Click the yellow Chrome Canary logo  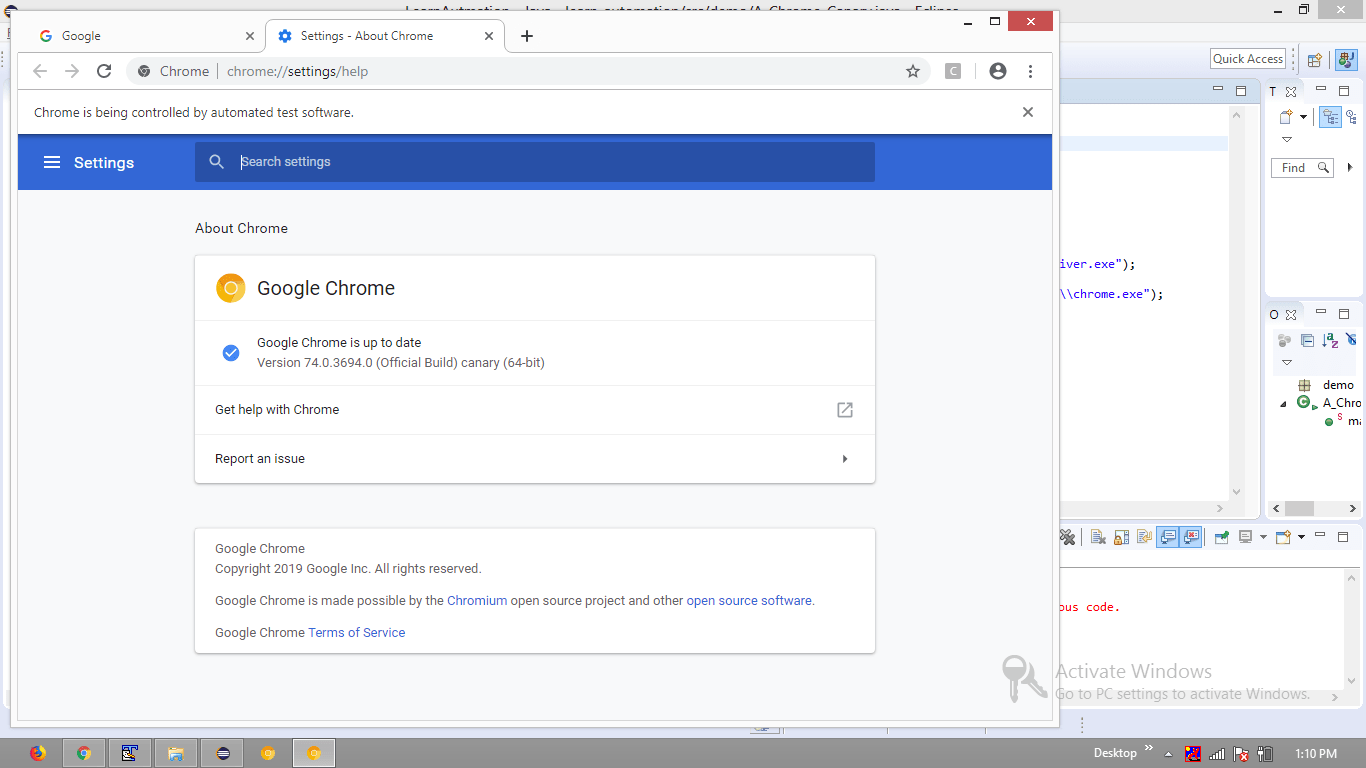(x=231, y=288)
